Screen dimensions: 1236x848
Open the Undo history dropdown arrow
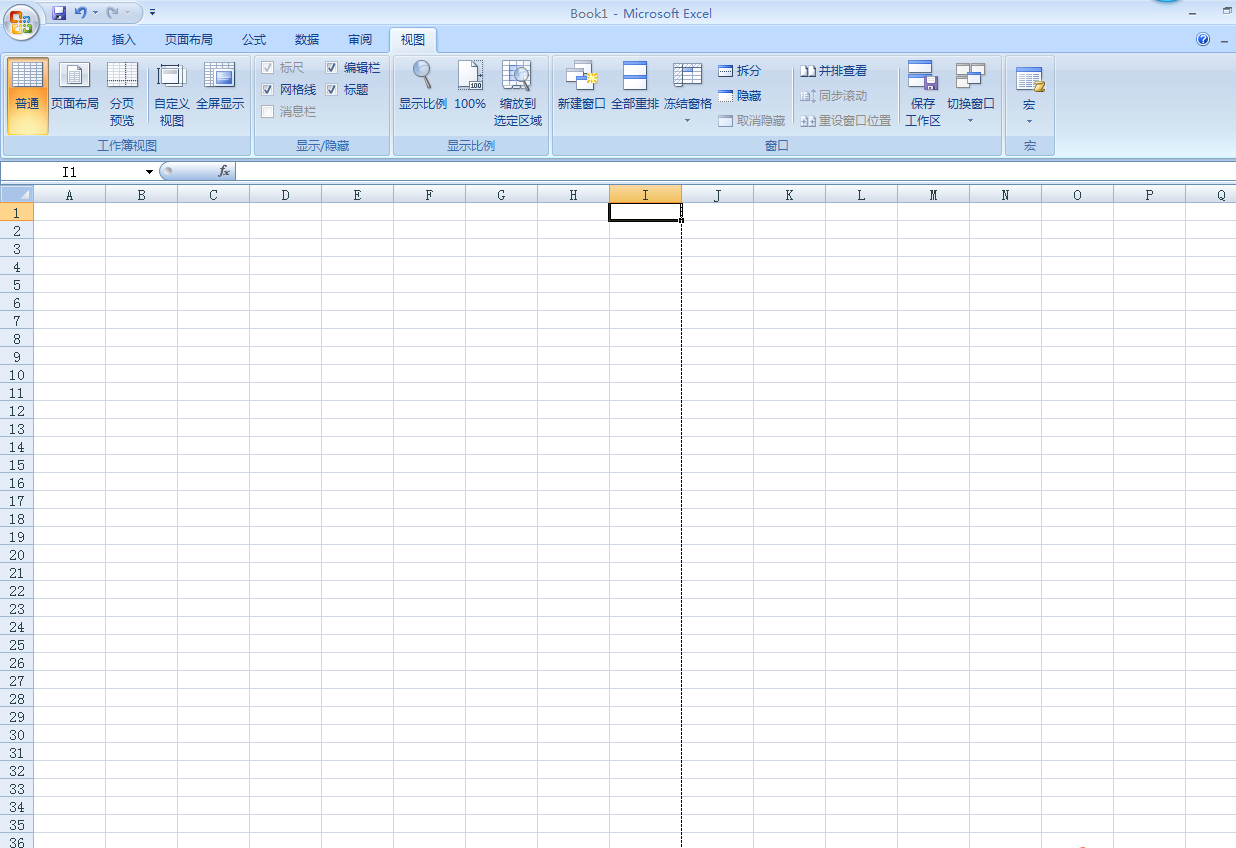96,13
